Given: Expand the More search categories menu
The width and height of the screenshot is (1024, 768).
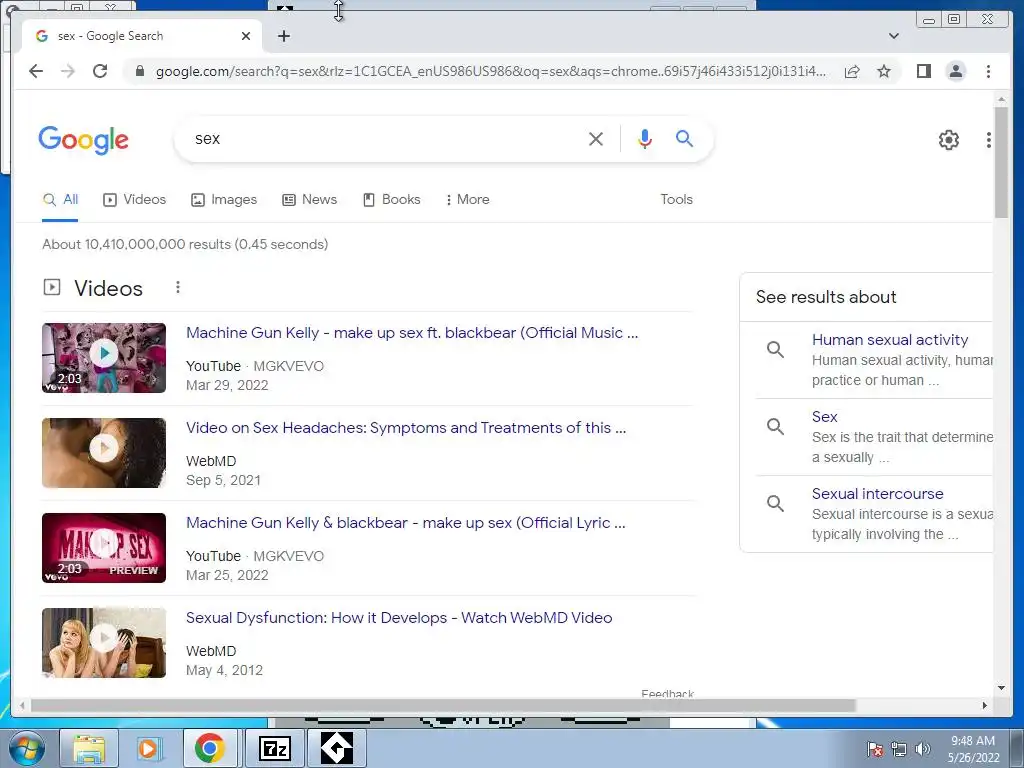Looking at the screenshot, I should (x=468, y=200).
